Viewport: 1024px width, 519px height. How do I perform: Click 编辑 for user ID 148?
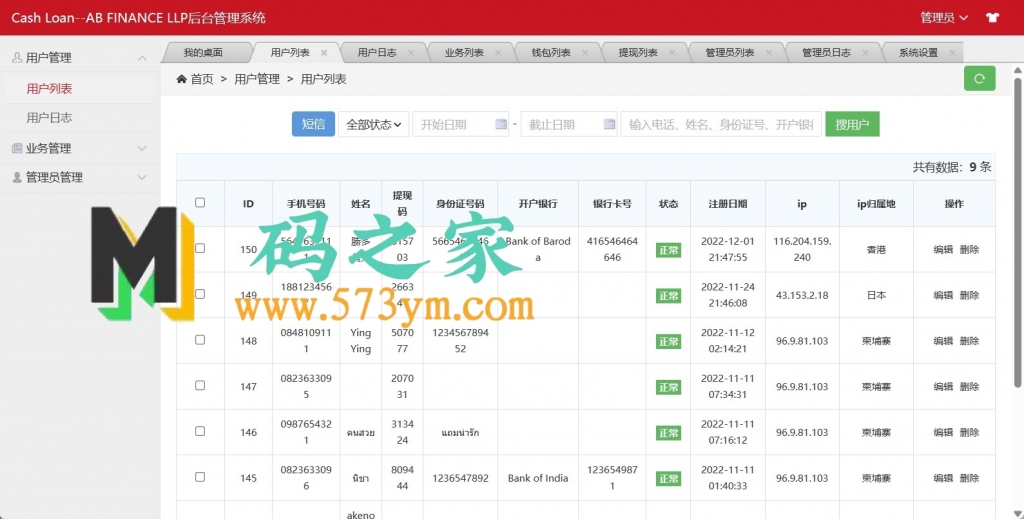coord(943,341)
